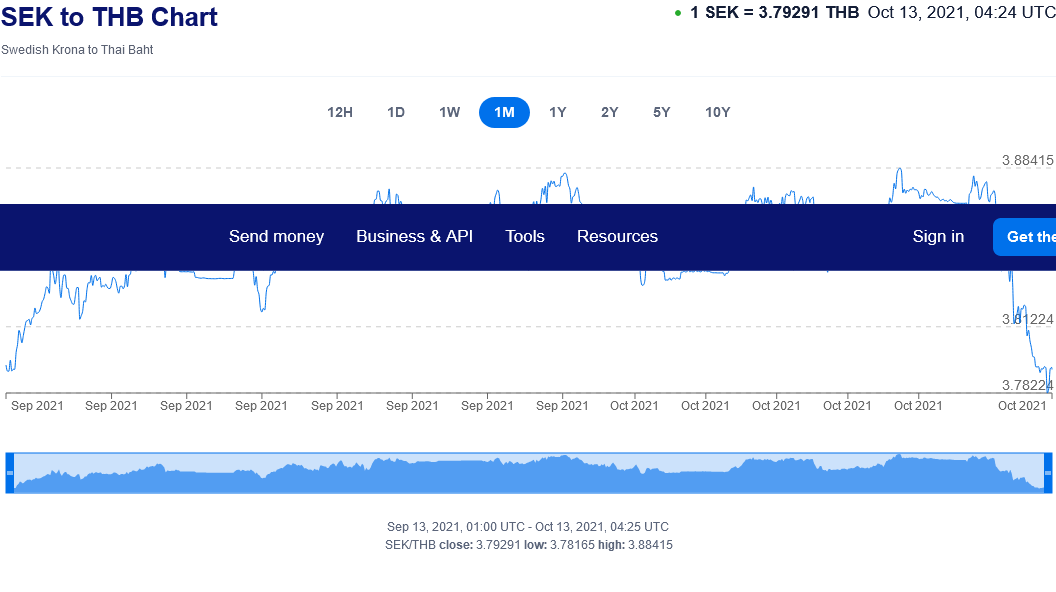Choose the 1W chart period
Image resolution: width=1056 pixels, height=592 pixels.
point(450,112)
